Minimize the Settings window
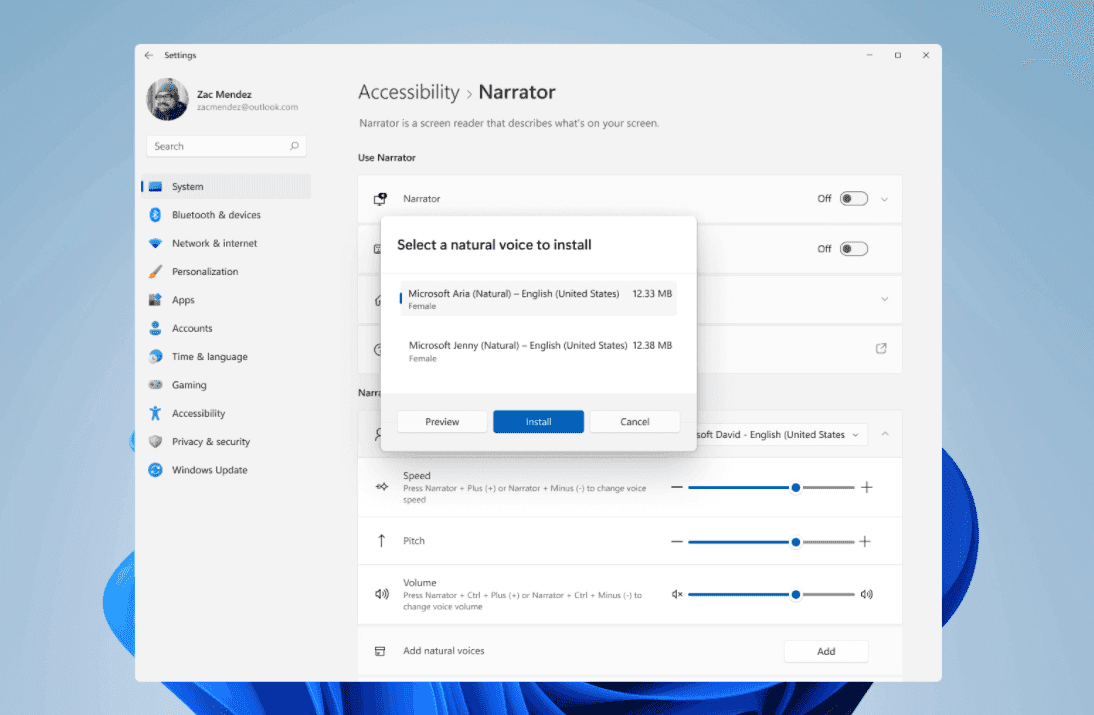Screen dimensions: 1094x715 869,55
